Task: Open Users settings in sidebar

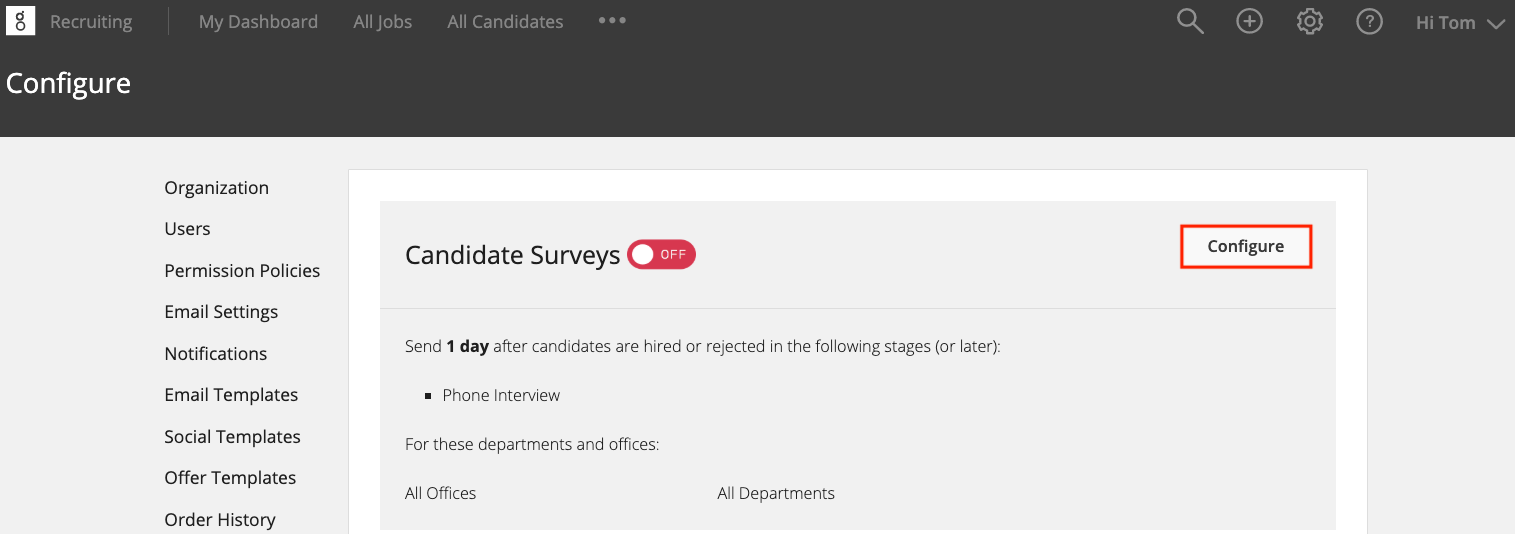Action: pos(187,229)
